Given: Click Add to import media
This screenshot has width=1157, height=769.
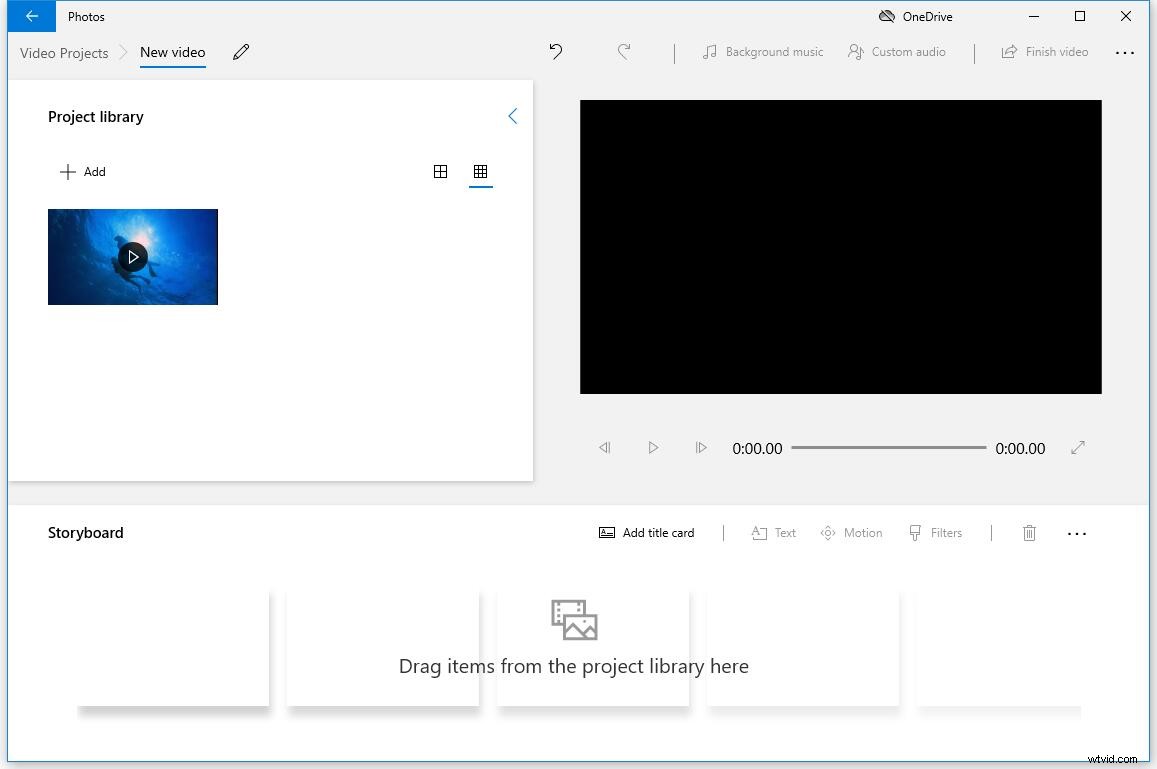Looking at the screenshot, I should [82, 171].
